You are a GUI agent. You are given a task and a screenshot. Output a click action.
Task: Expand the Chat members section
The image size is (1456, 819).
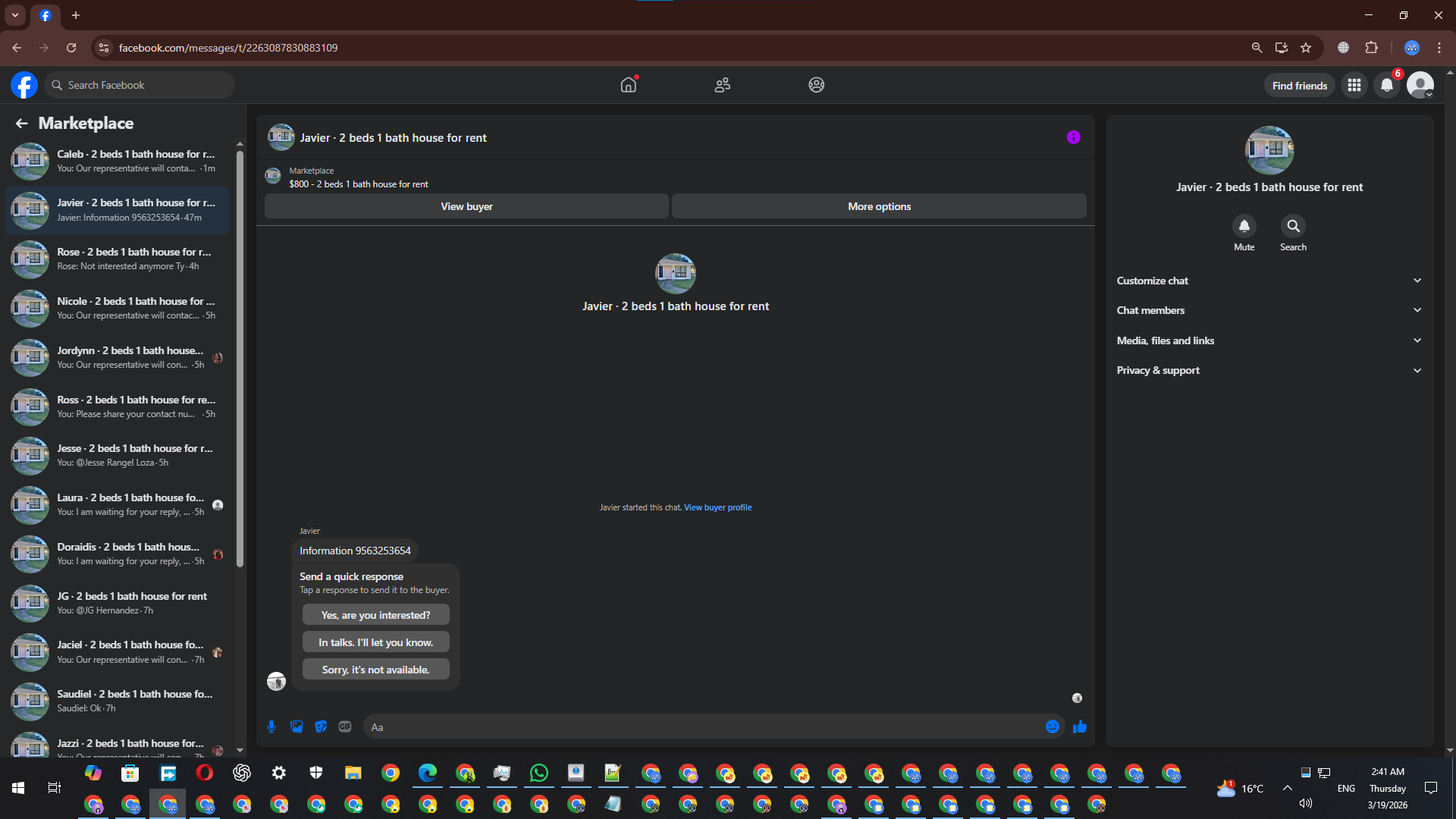1268,310
